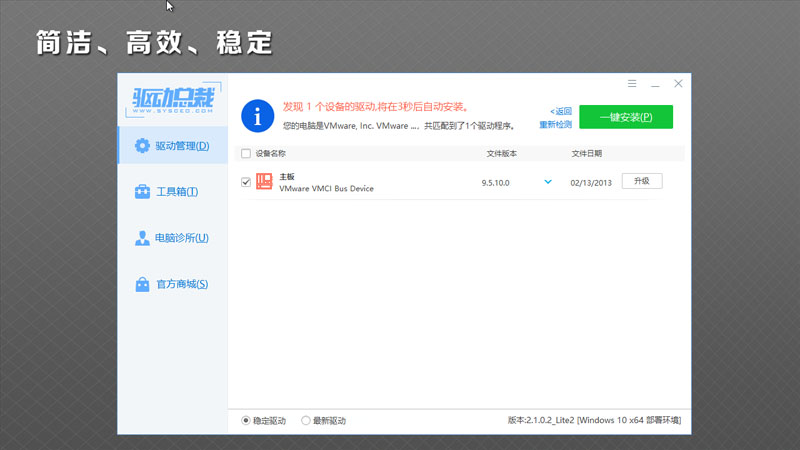This screenshot has width=800, height=450.
Task: Click the 您的电脑是VMware matched driver text
Action: pyautogui.click(x=399, y=126)
